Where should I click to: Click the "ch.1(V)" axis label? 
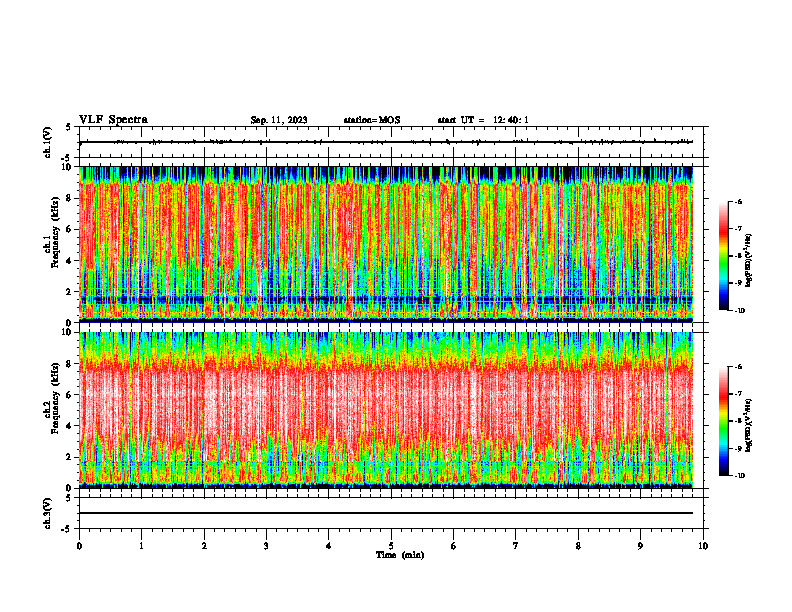click(x=48, y=142)
